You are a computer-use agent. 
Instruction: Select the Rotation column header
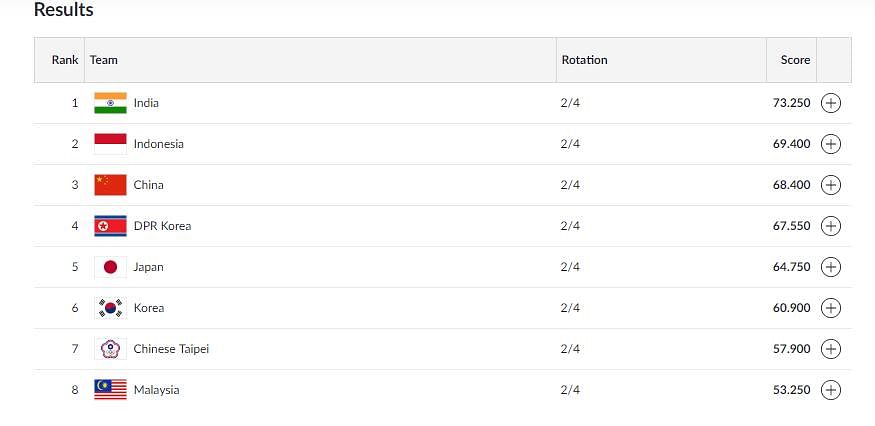584,60
